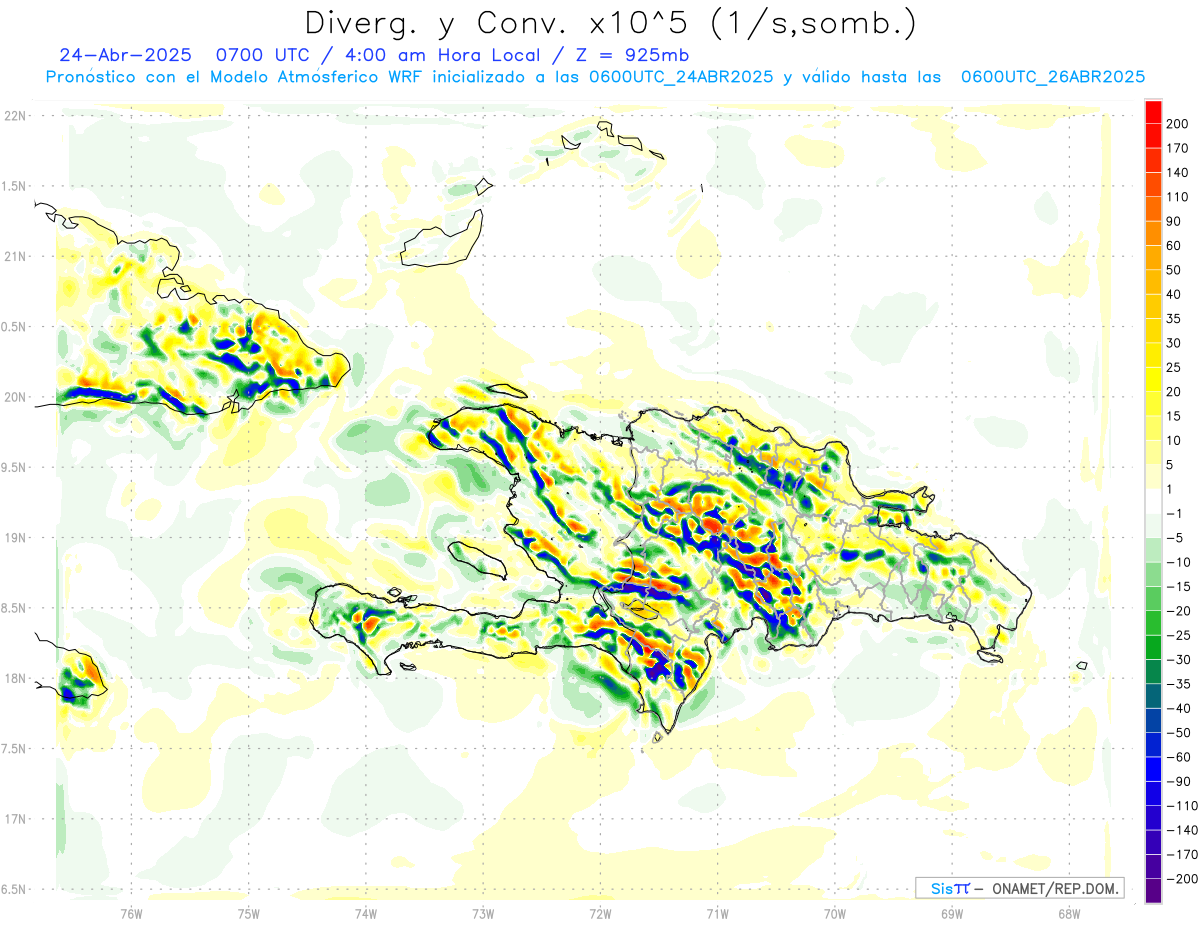
Task: Select the white swatch between 1 and -1
Action: 1154,501
